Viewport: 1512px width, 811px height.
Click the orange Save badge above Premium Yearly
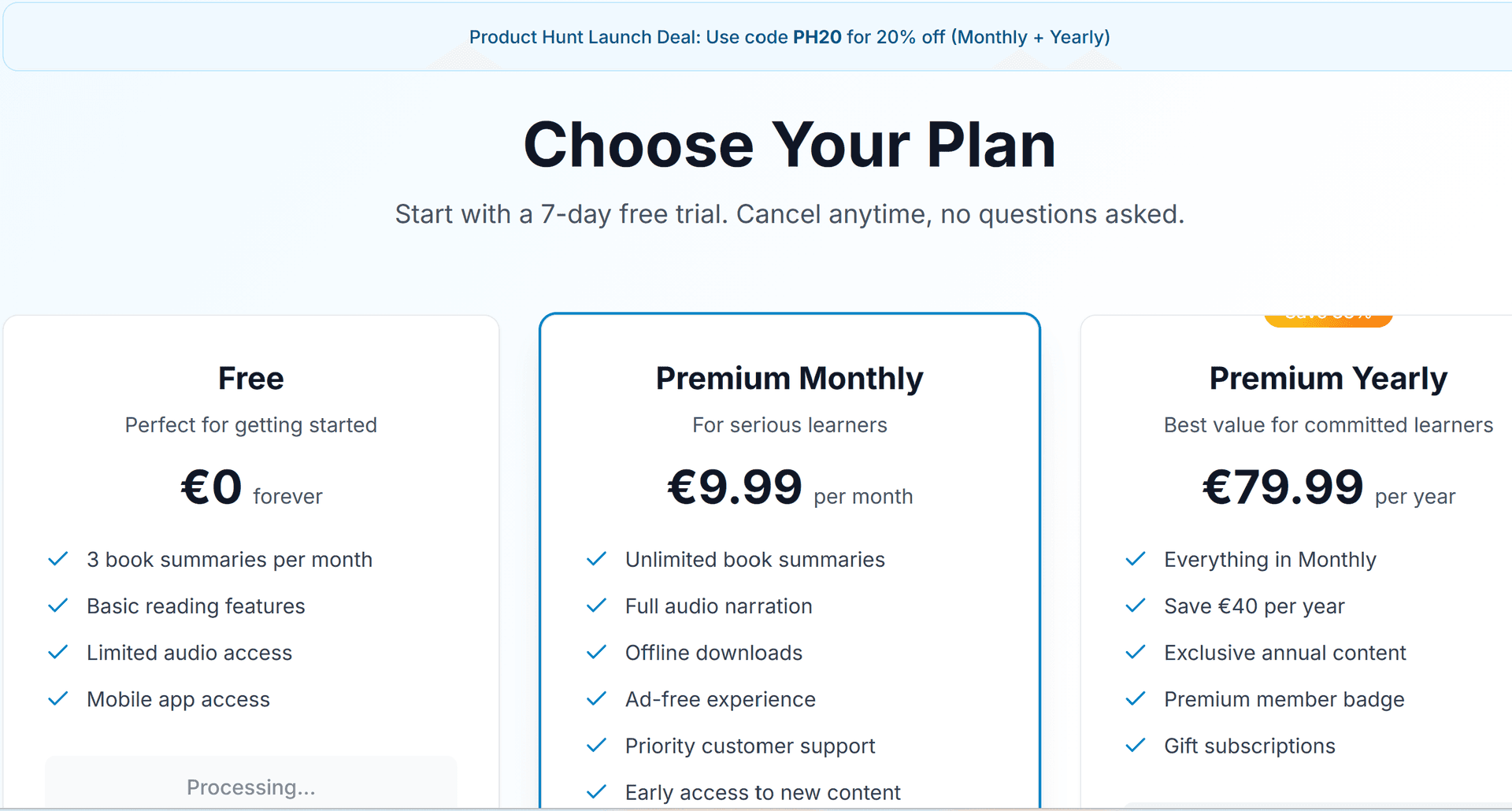[1328, 319]
